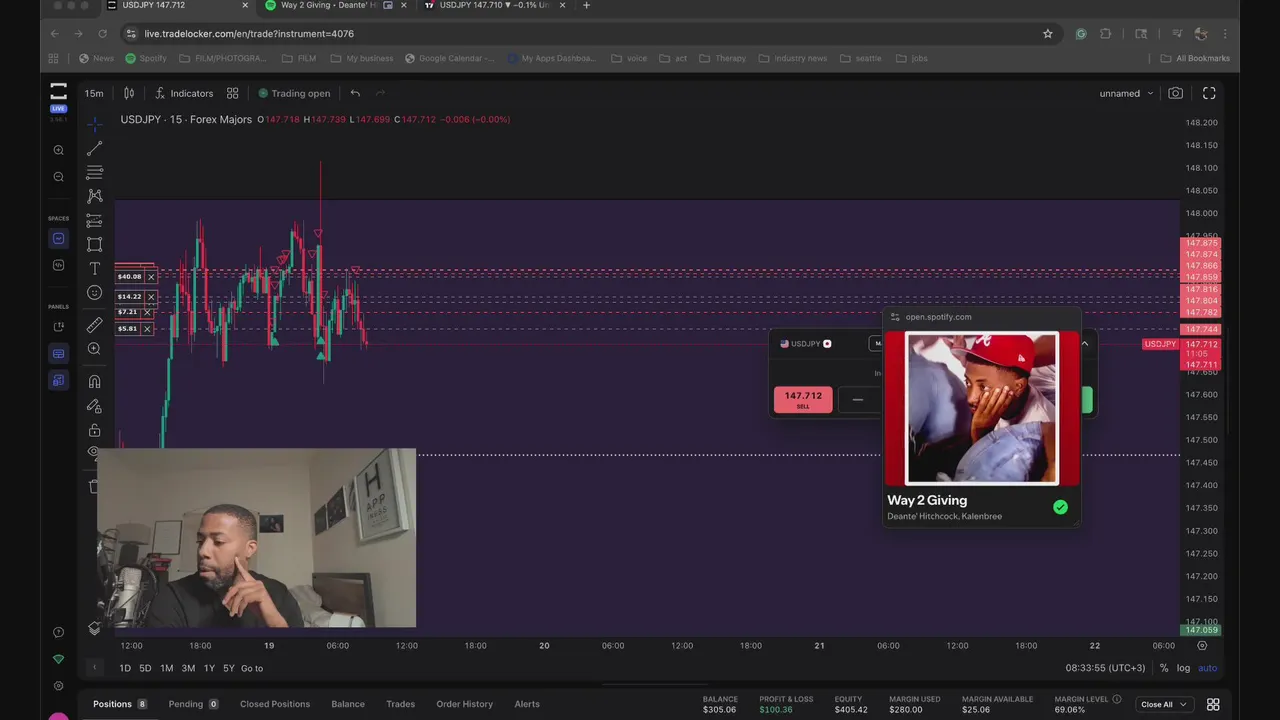Select the 5D time range
The image size is (1280, 720).
[145, 668]
